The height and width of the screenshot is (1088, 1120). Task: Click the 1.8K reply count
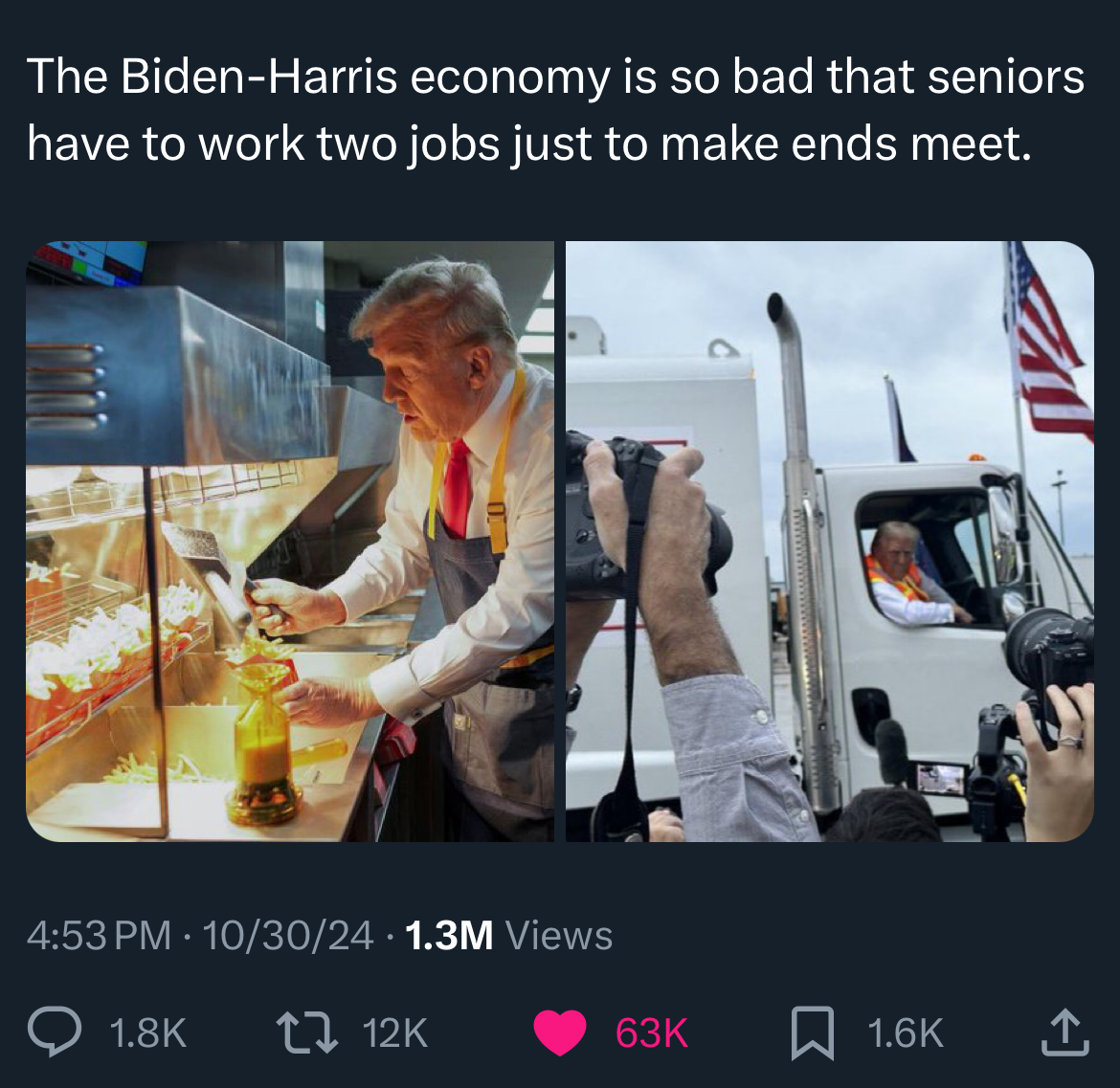(147, 1033)
